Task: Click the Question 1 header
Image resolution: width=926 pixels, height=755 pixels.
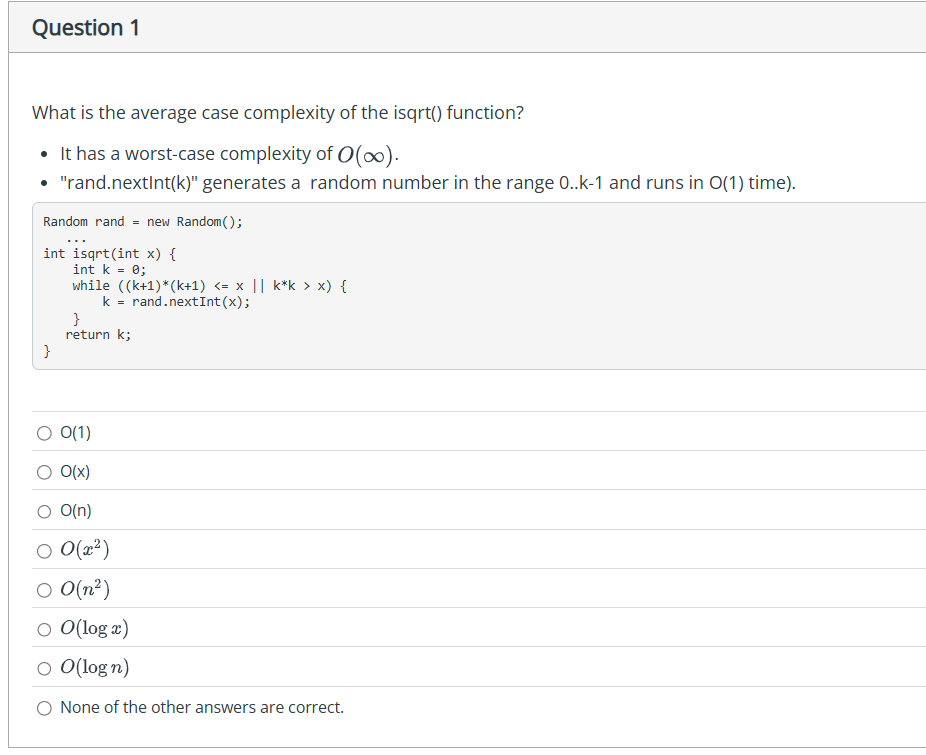Action: 86,27
